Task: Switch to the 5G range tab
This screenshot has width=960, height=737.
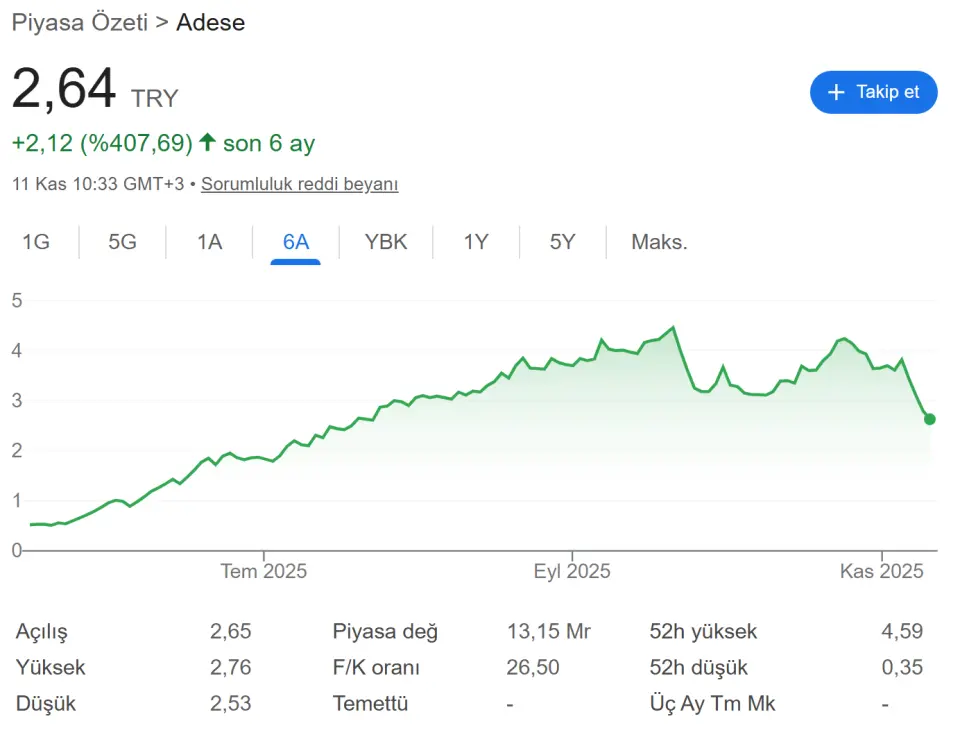Action: coord(122,242)
